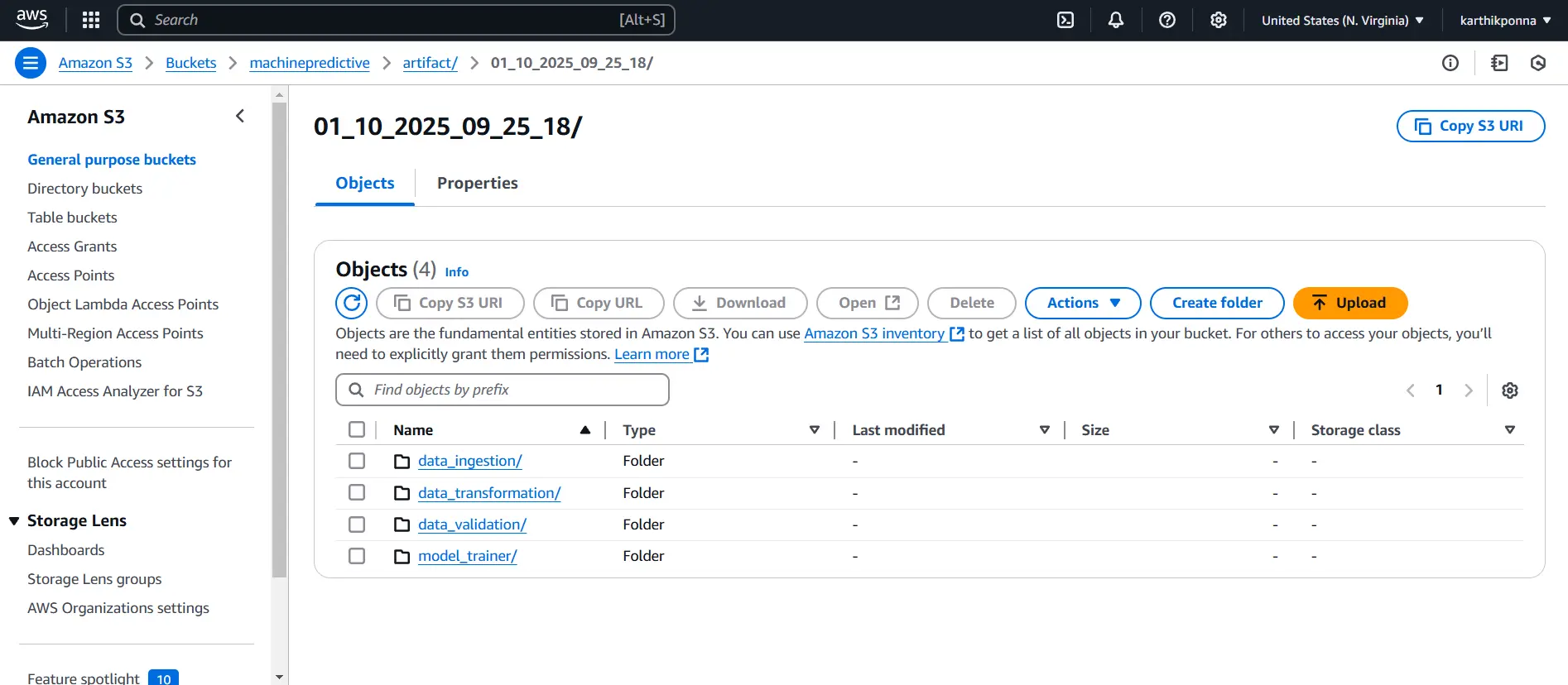
Task: Sort by Type column arrow
Action: [815, 430]
